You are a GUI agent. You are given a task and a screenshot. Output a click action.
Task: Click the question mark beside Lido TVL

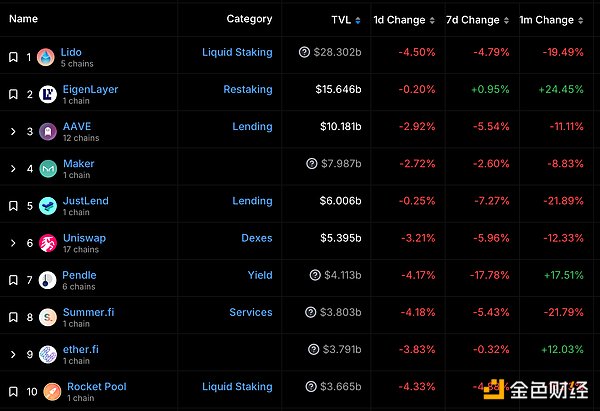point(304,52)
